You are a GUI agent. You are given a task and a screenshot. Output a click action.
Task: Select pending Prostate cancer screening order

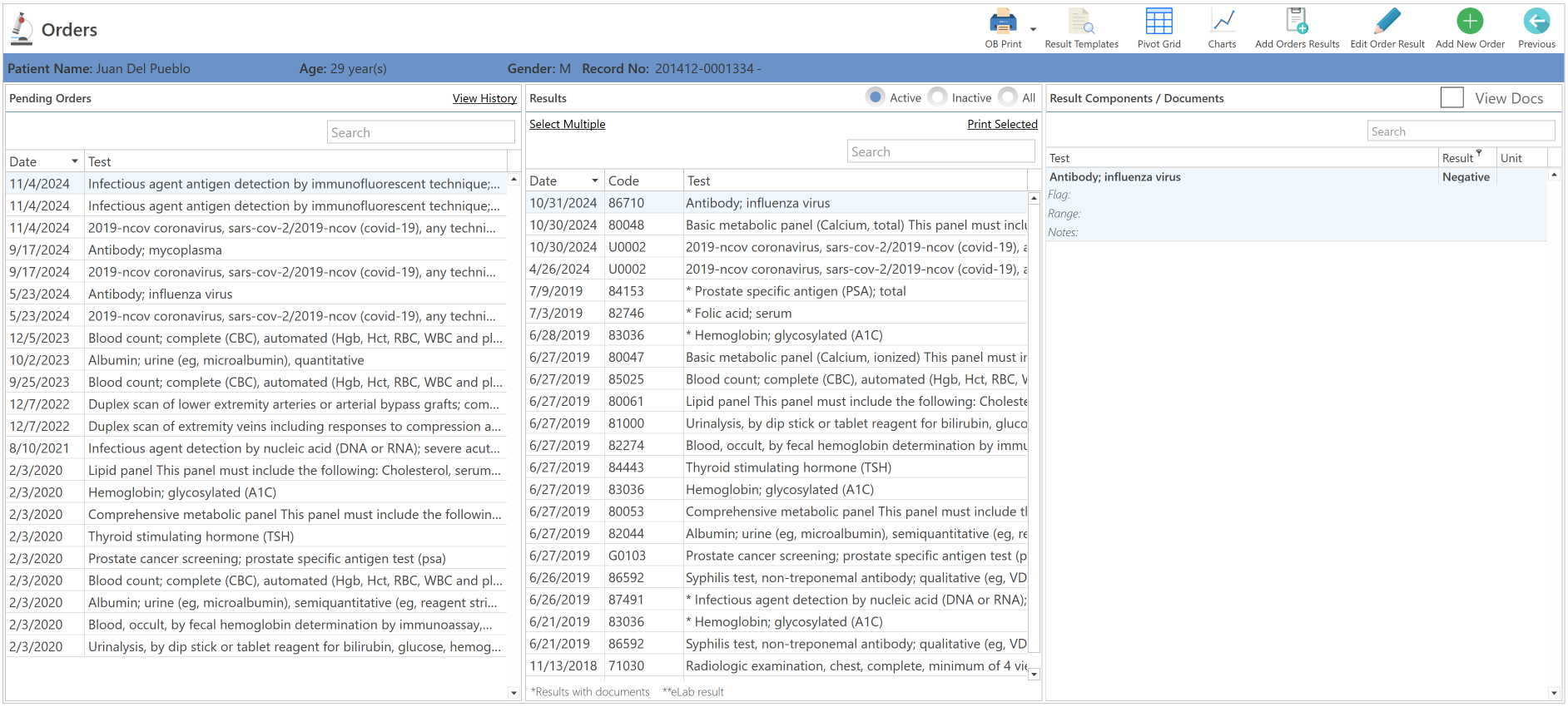256,558
